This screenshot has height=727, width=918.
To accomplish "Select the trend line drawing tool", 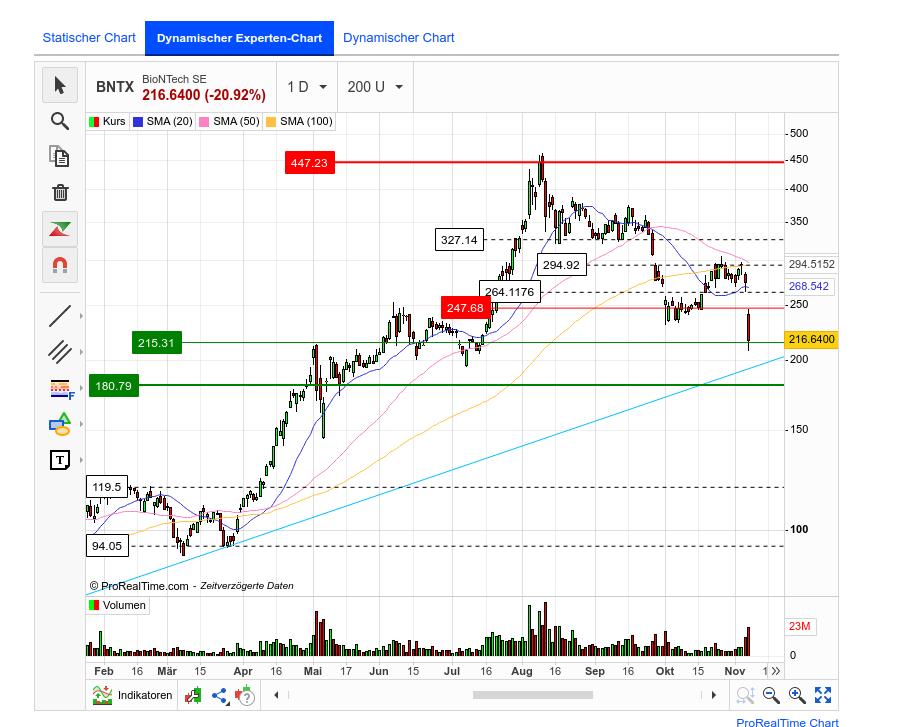I will 60,315.
